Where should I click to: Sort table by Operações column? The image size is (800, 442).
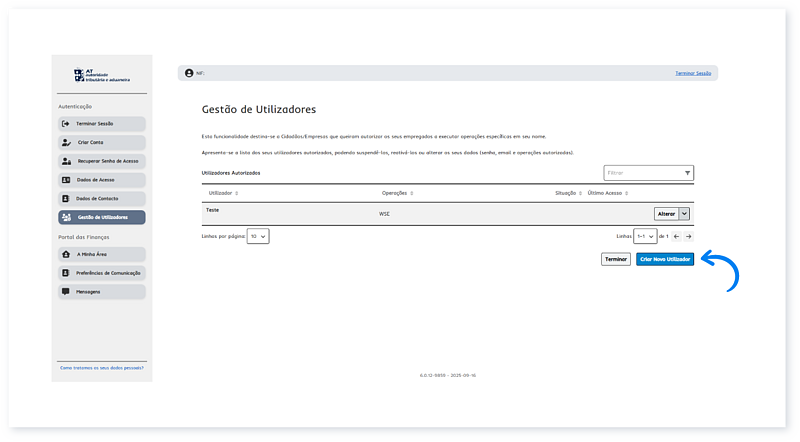pos(412,192)
